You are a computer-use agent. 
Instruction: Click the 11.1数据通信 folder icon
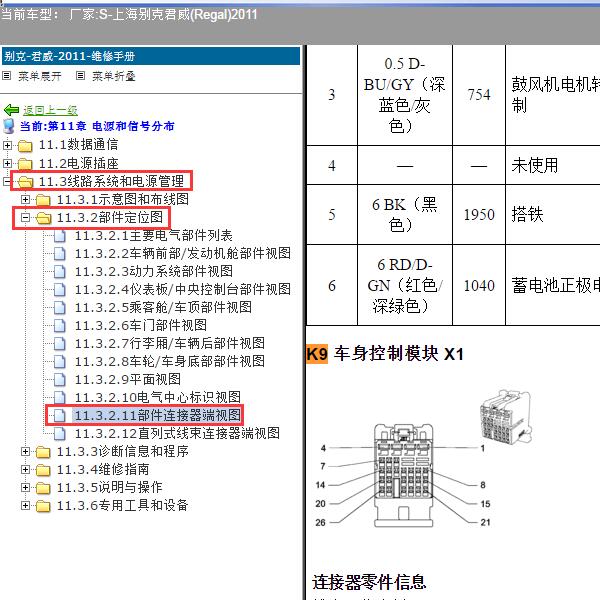[25, 145]
